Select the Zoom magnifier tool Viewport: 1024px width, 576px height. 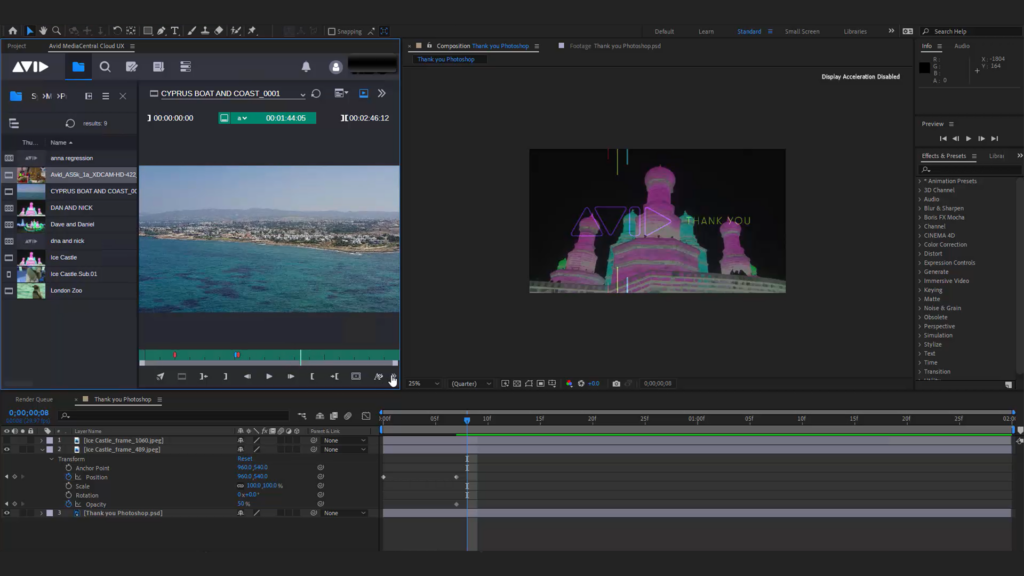click(x=57, y=31)
